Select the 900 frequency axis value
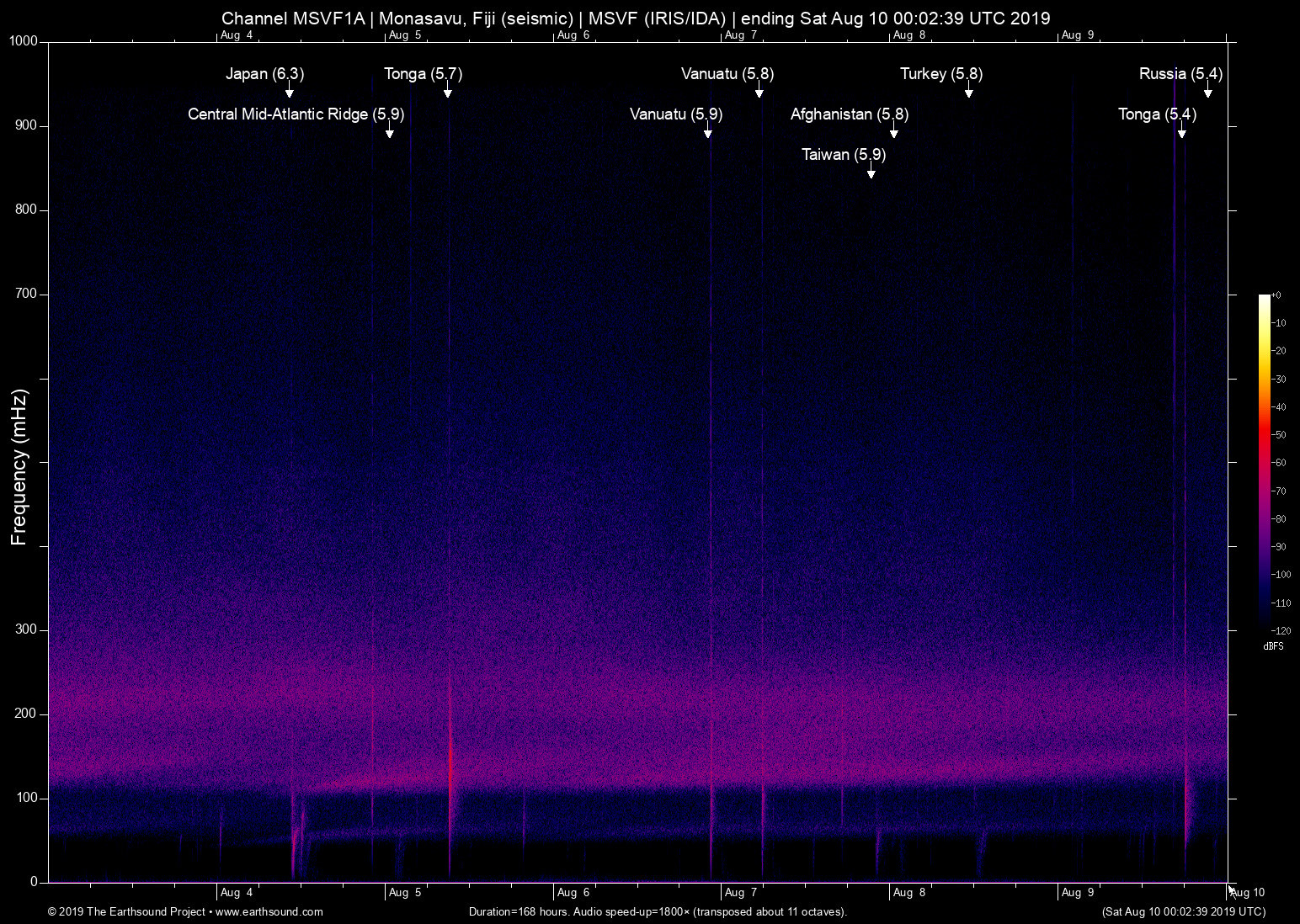Screen dimensions: 1300x924 tap(27, 125)
